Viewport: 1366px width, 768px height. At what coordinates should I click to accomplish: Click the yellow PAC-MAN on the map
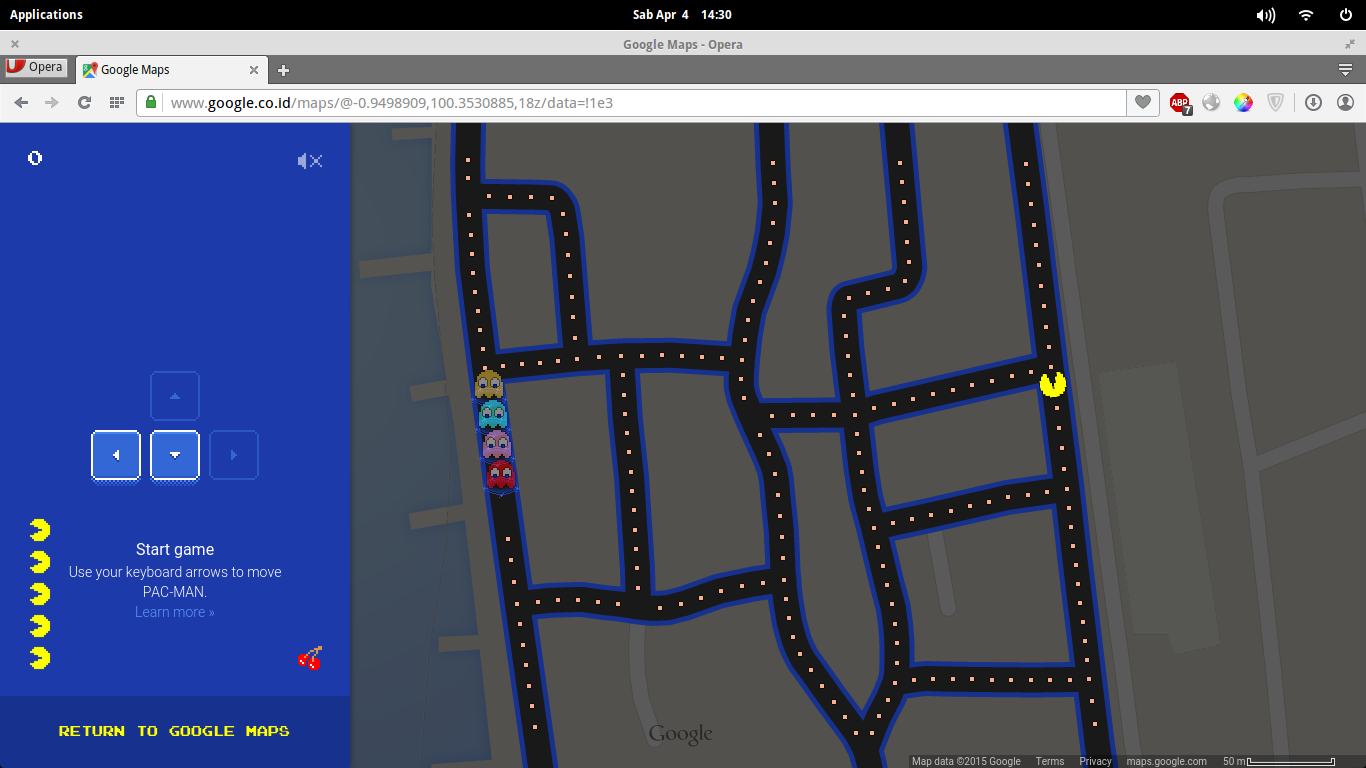pos(1053,383)
